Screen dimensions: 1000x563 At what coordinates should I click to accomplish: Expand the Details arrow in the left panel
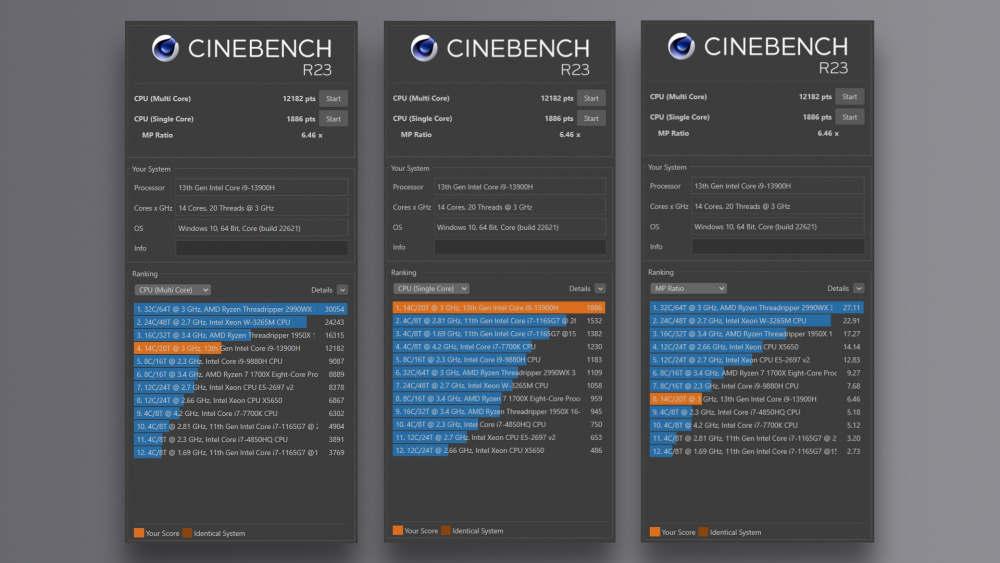click(x=343, y=290)
